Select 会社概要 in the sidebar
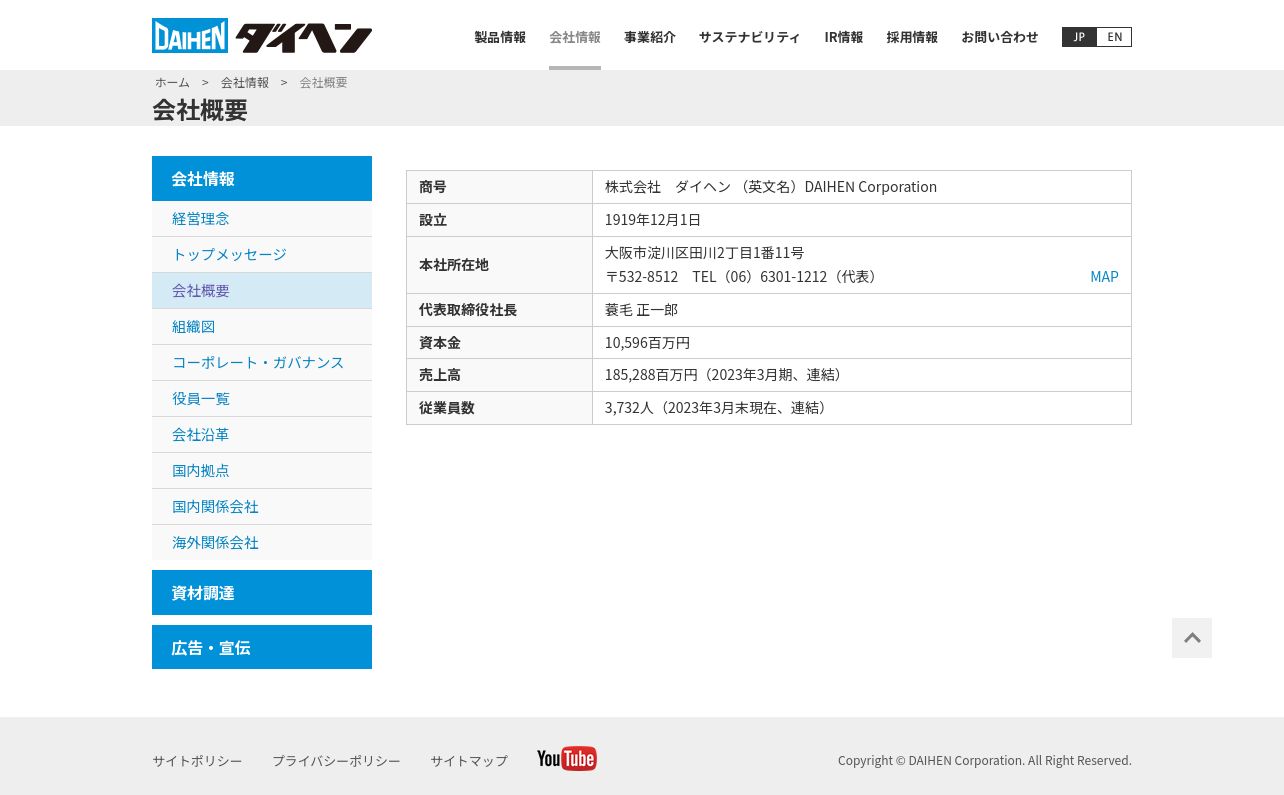Screen dimensions: 1284x795 [262, 291]
